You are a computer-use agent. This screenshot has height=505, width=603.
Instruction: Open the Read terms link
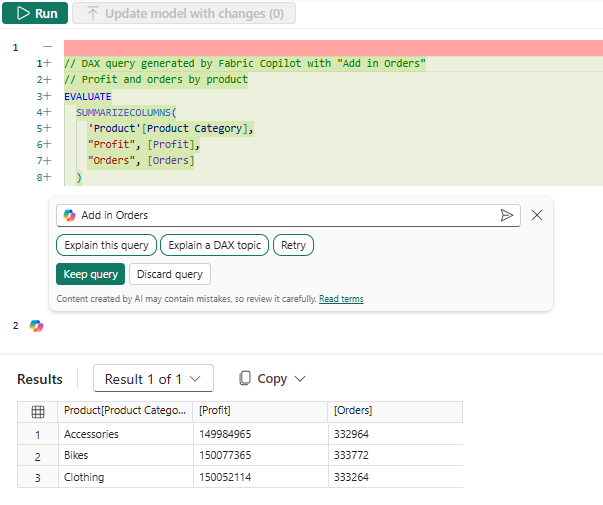(341, 299)
